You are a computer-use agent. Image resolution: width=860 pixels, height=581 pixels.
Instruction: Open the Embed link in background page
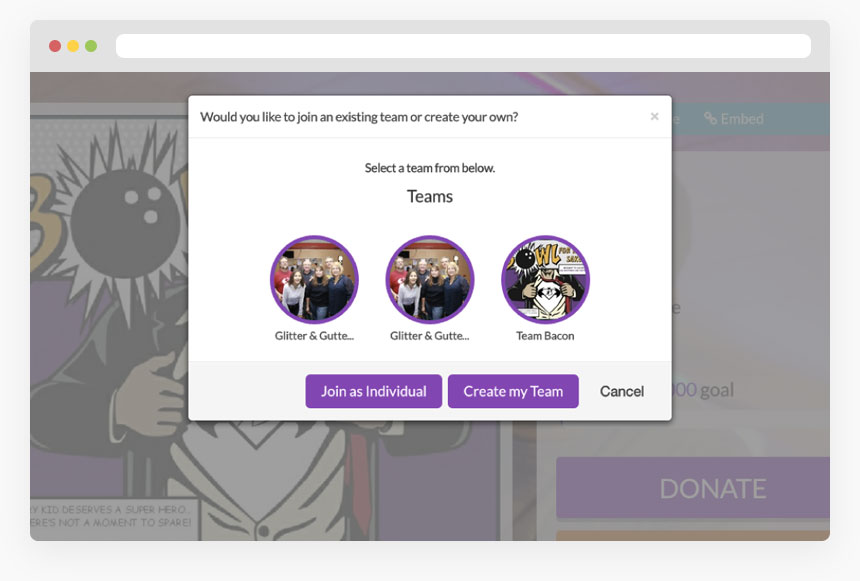(734, 119)
